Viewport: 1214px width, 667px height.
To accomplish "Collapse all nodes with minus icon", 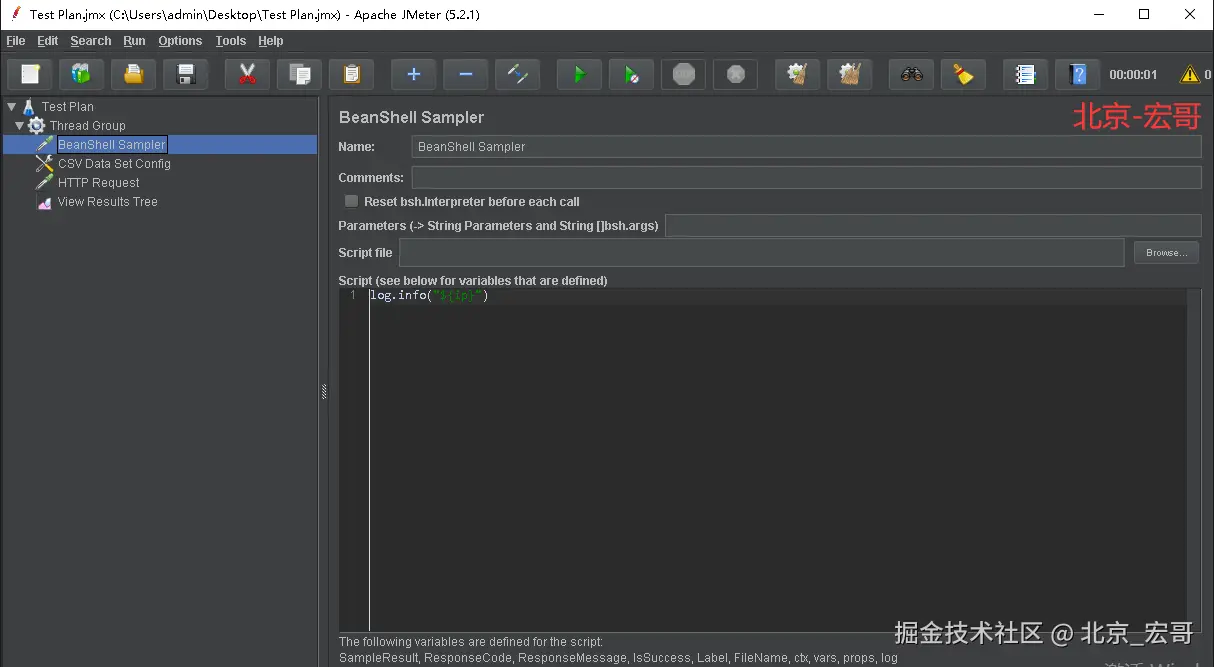I will [465, 74].
